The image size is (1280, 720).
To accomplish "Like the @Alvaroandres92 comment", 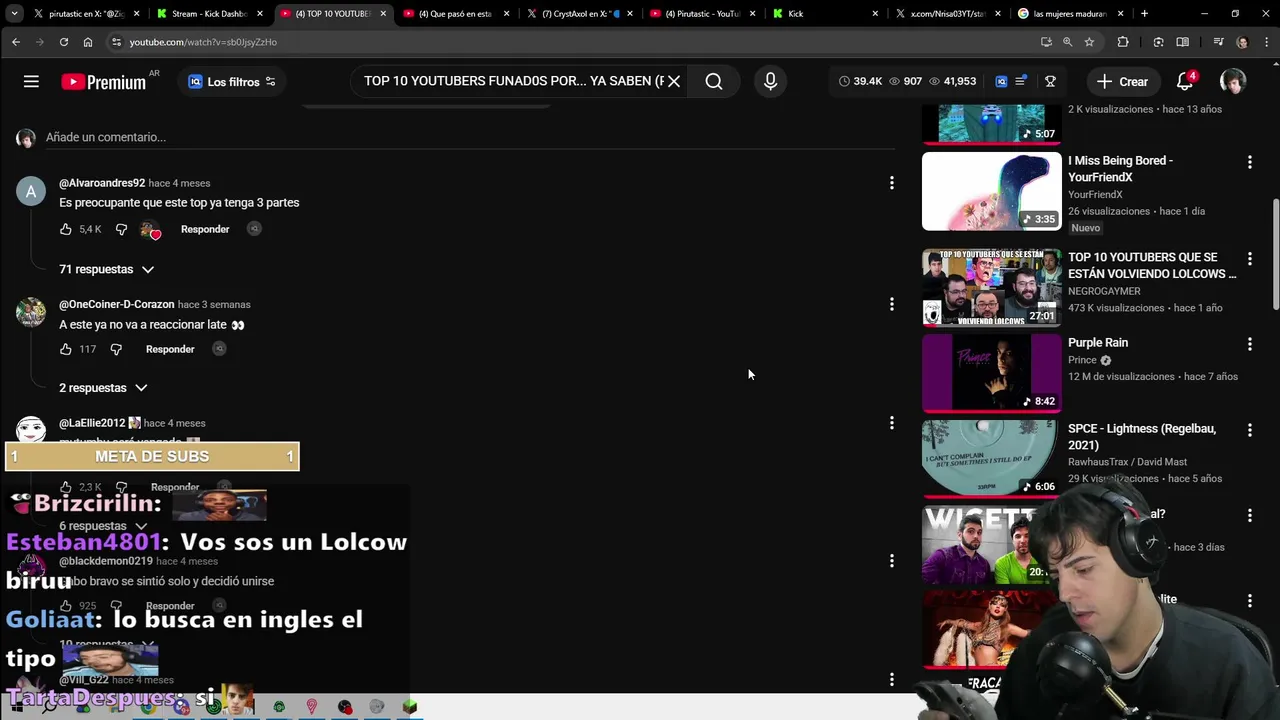I will click(66, 229).
